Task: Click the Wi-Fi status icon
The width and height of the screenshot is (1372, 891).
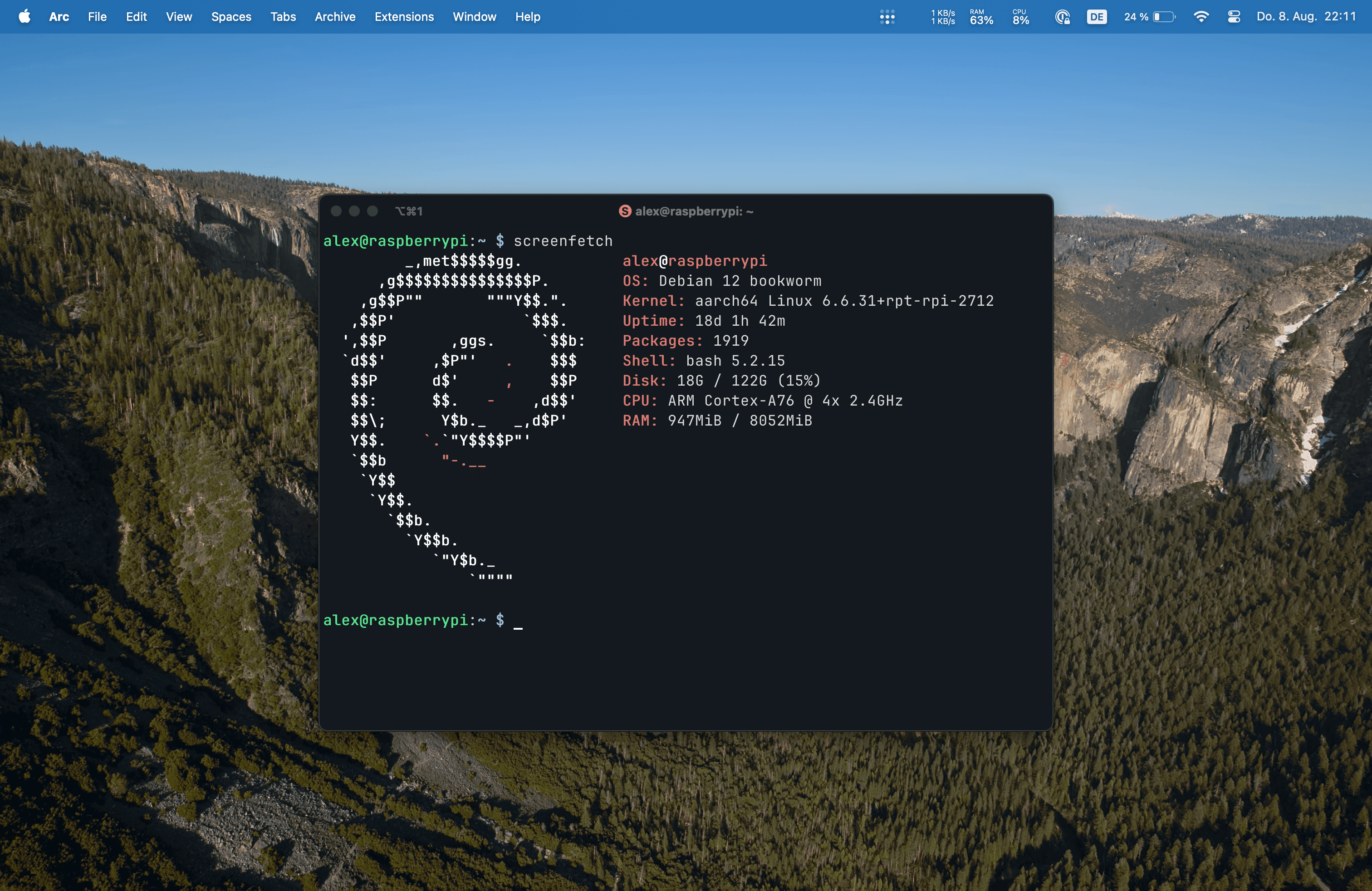Action: tap(1201, 17)
